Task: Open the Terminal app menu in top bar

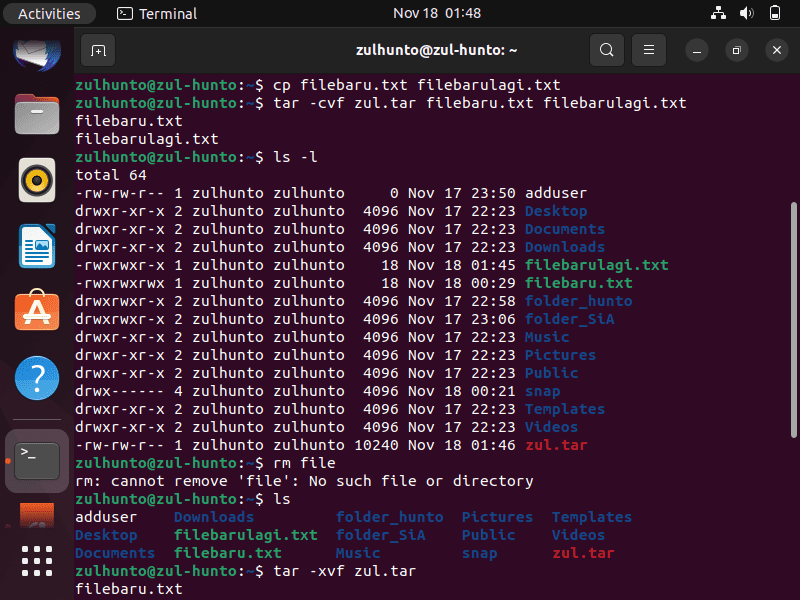Action: [x=157, y=13]
